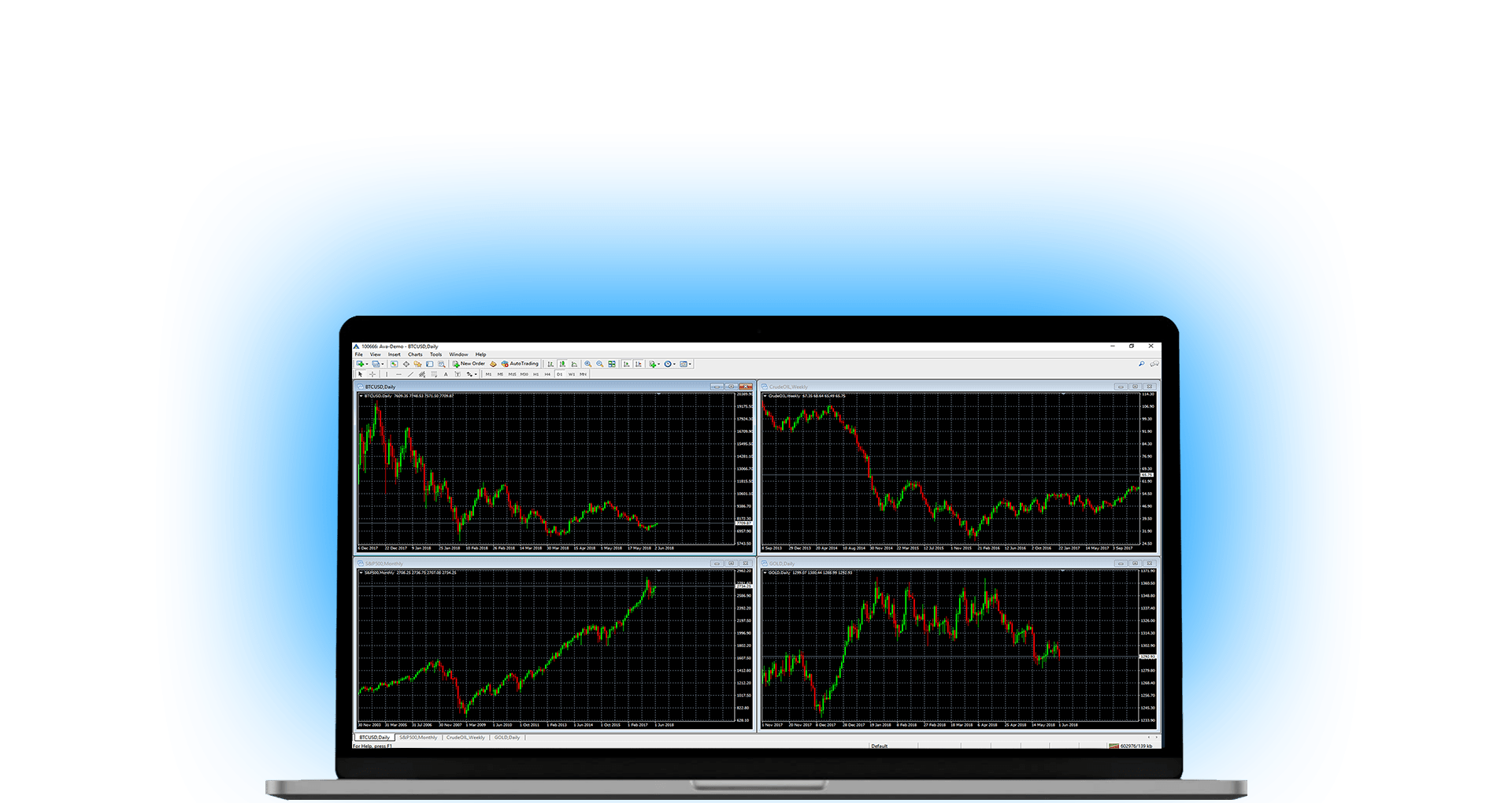Screen dimensions: 1512x803
Task: Zoom out the chart using magnifier minus
Action: coord(599,364)
